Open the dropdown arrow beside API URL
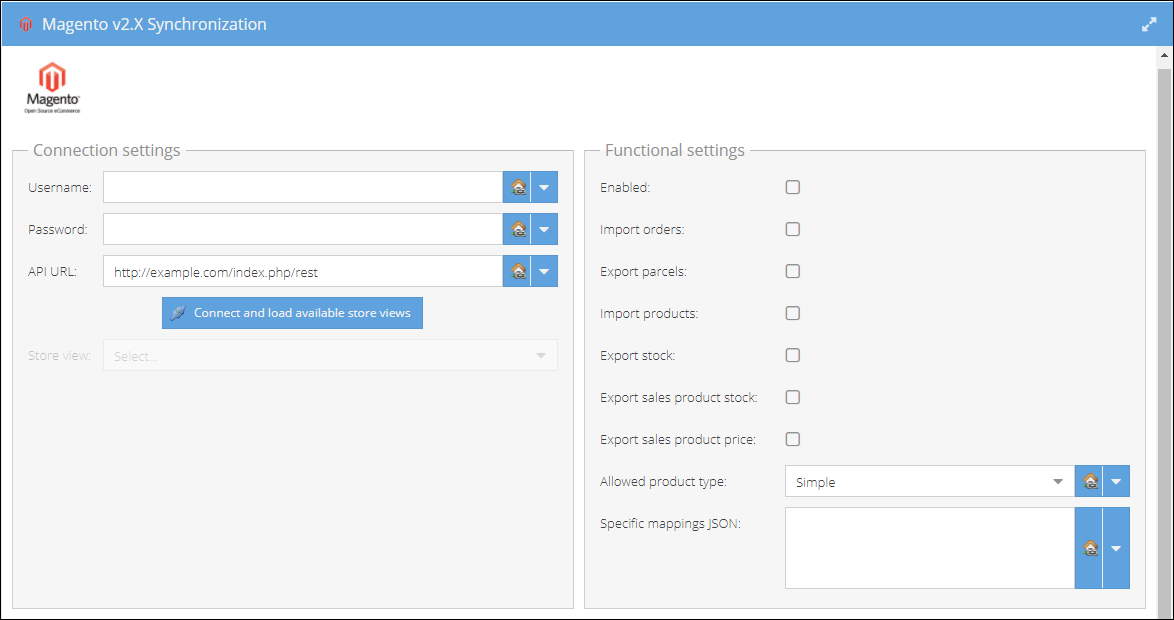This screenshot has height=620, width=1174. click(x=544, y=271)
